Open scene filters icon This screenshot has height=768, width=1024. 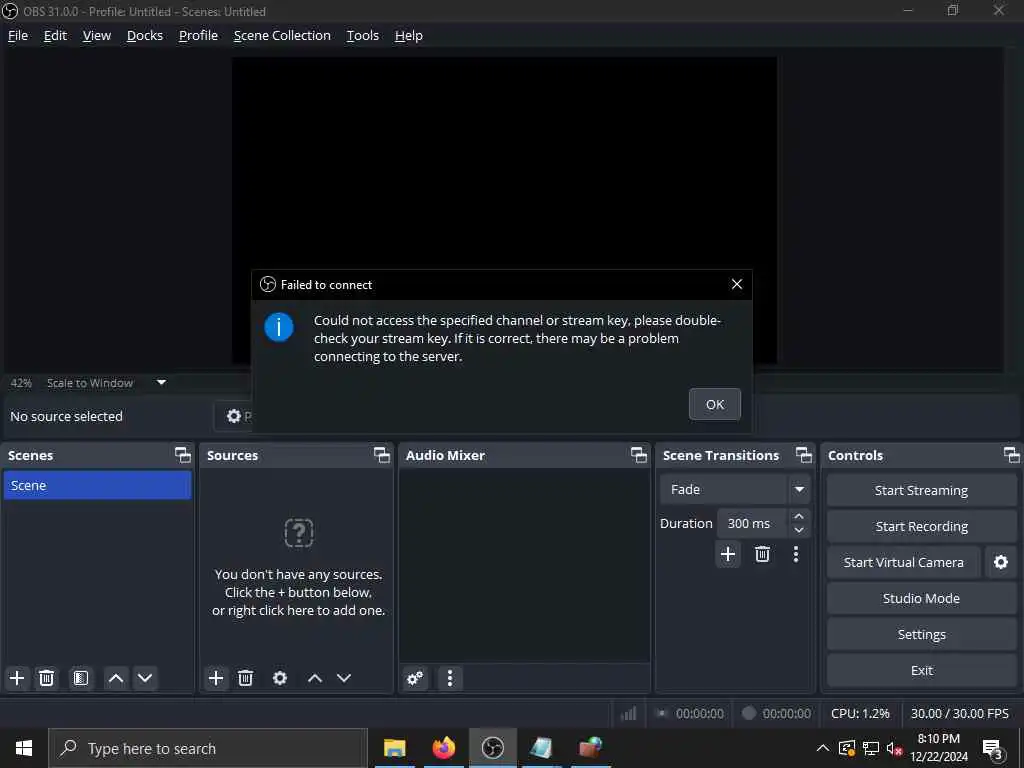81,678
